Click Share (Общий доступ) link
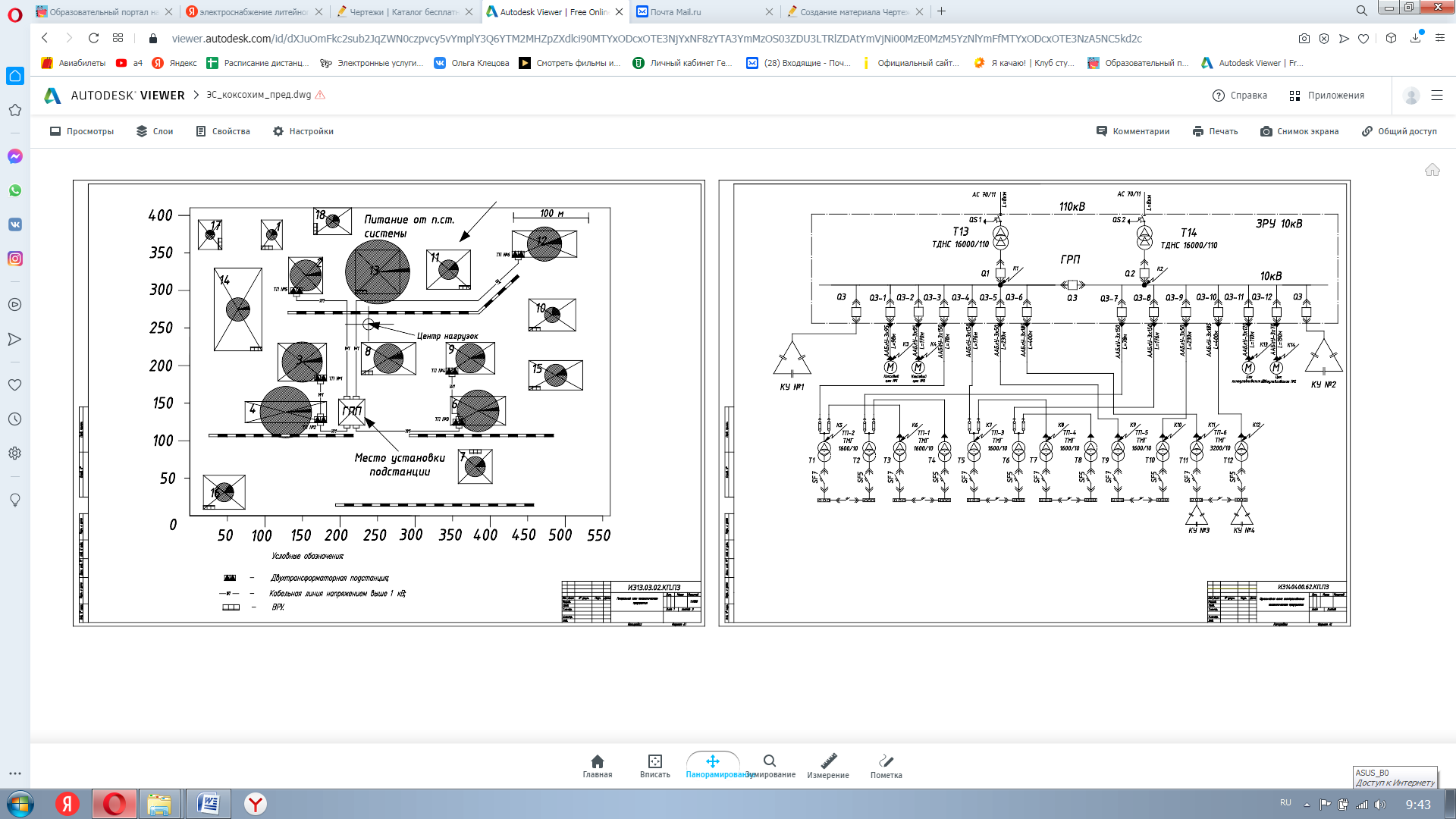The image size is (1456, 819). click(1399, 131)
